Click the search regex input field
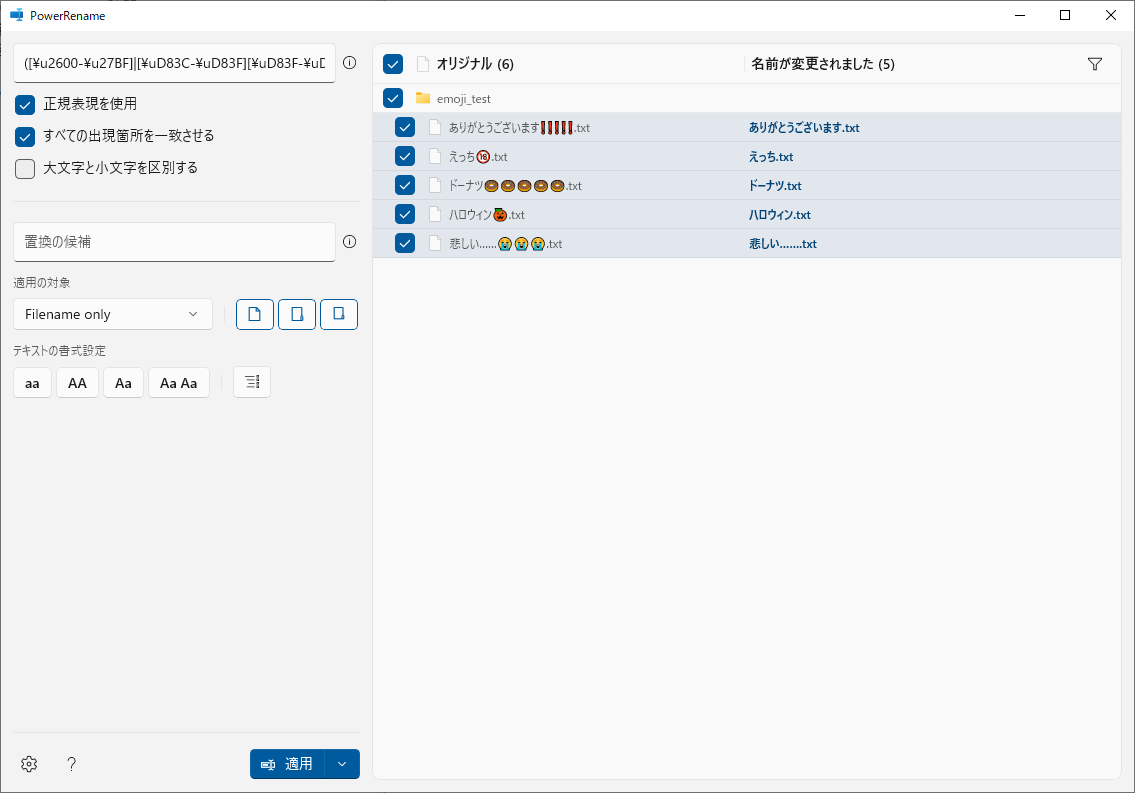1135x793 pixels. click(174, 63)
